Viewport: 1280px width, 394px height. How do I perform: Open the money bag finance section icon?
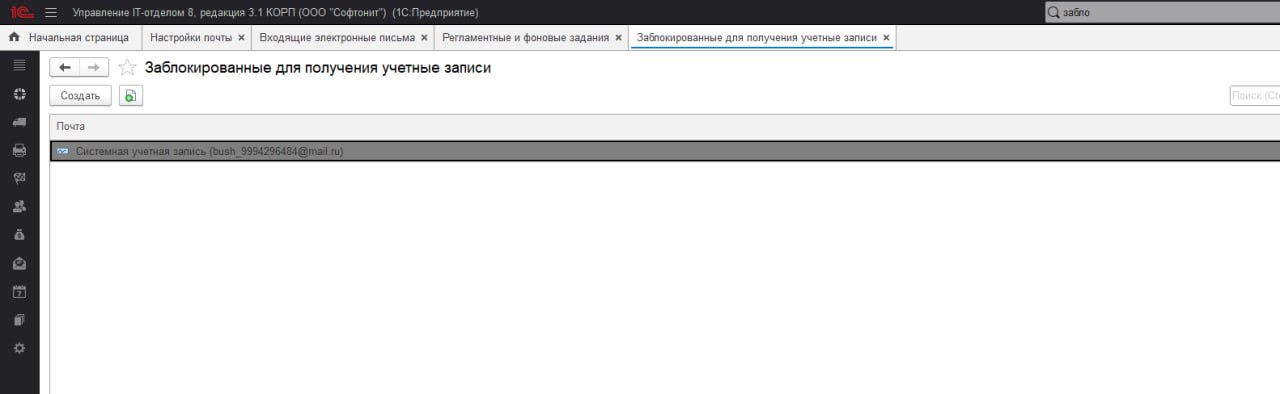[x=19, y=235]
